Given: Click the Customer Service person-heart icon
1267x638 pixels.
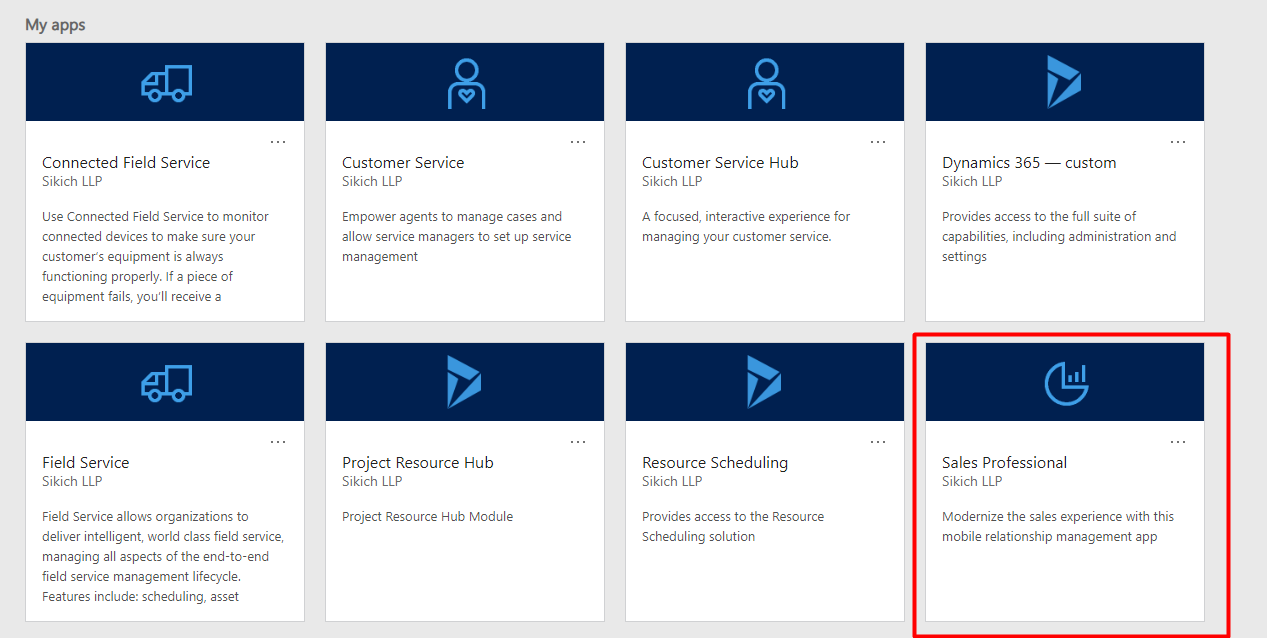Looking at the screenshot, I should (x=465, y=83).
